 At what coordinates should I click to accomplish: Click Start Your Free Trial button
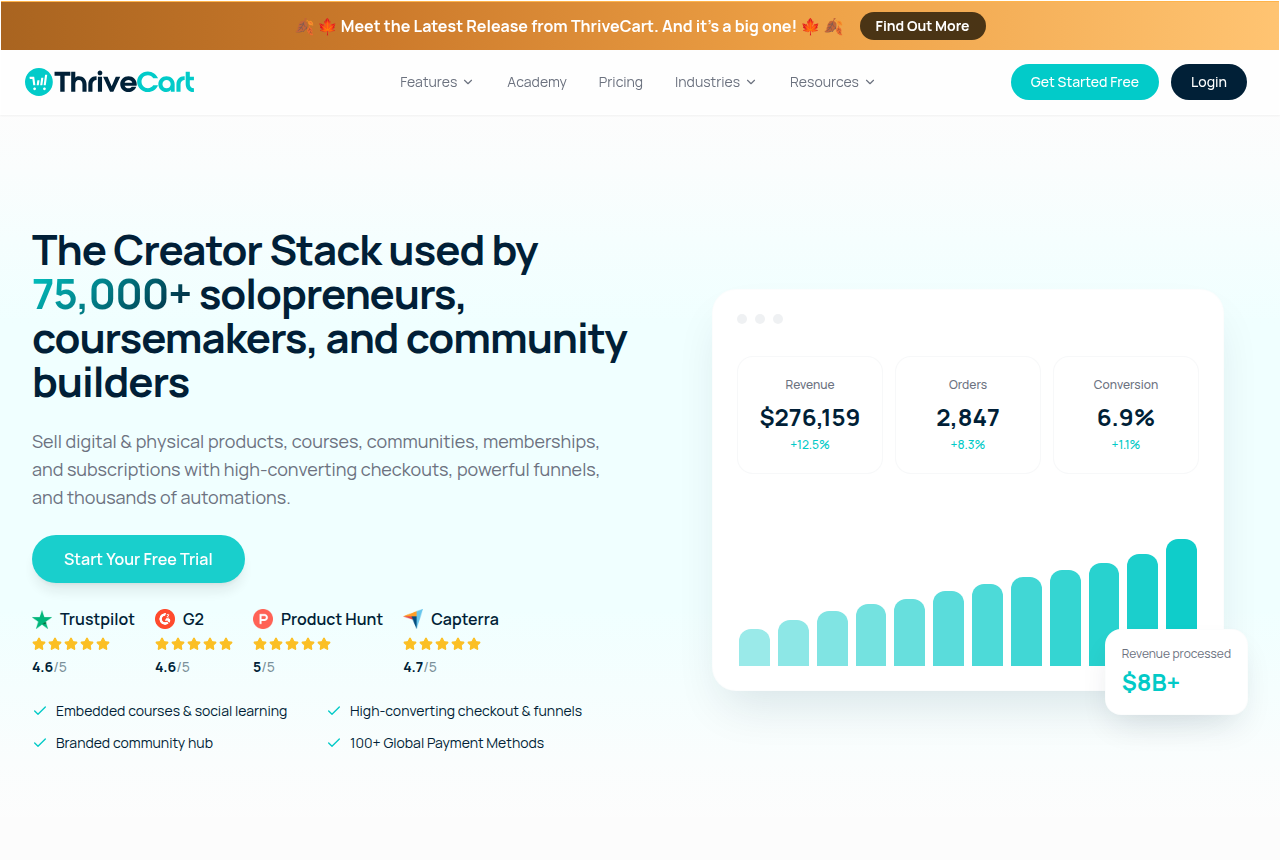[138, 559]
